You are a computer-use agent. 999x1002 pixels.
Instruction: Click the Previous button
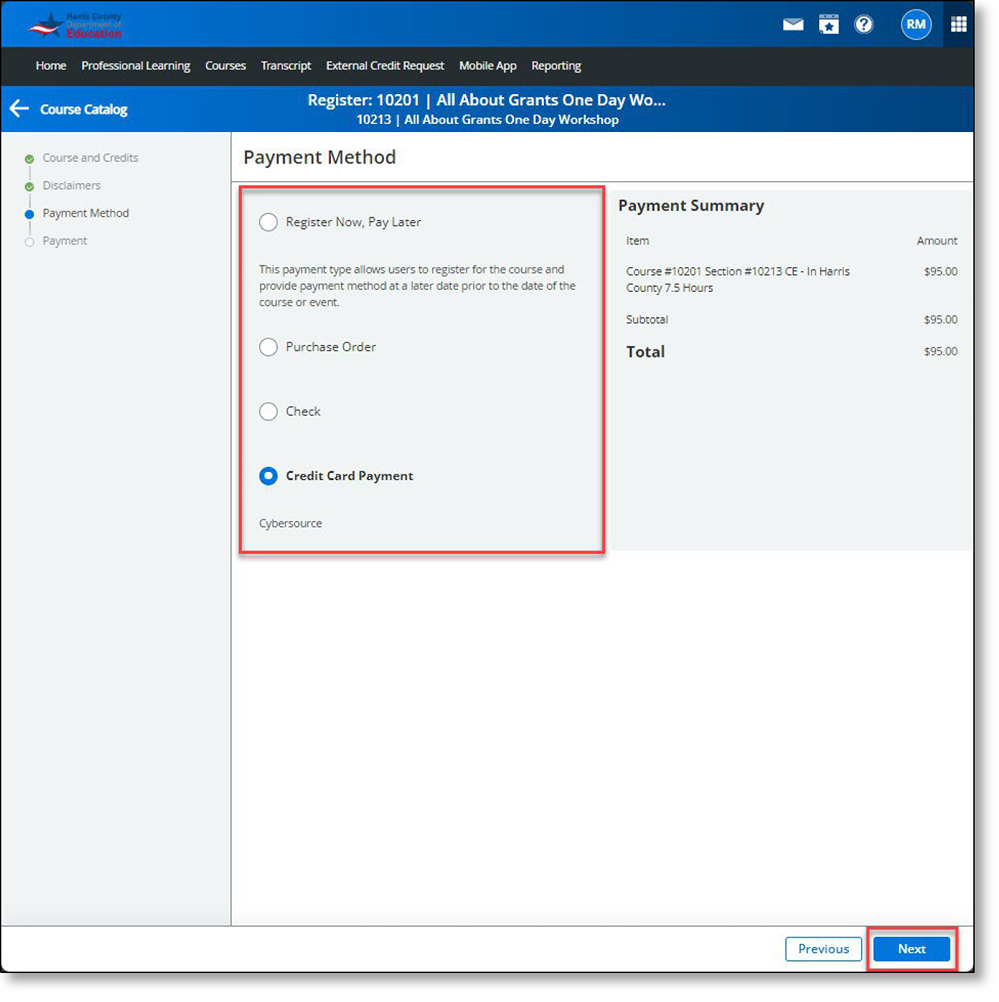(823, 949)
